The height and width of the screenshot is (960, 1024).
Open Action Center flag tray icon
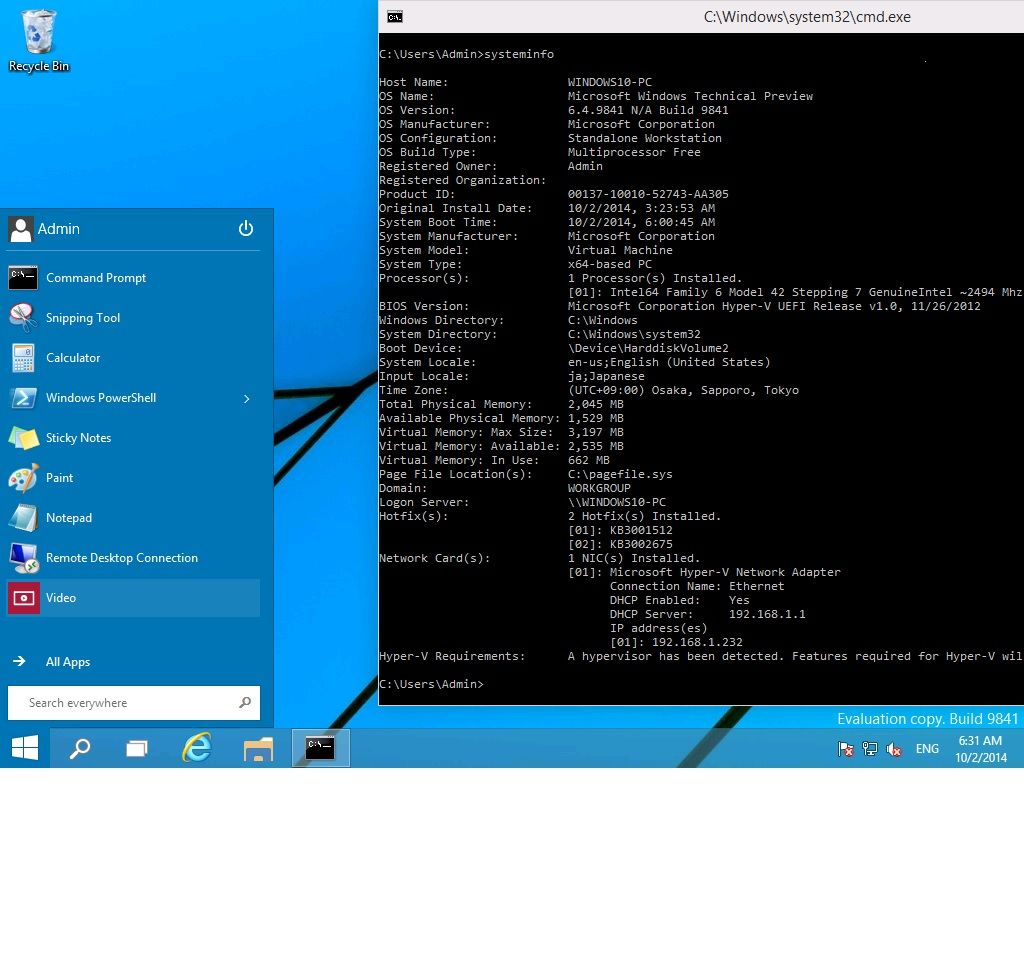coord(846,749)
